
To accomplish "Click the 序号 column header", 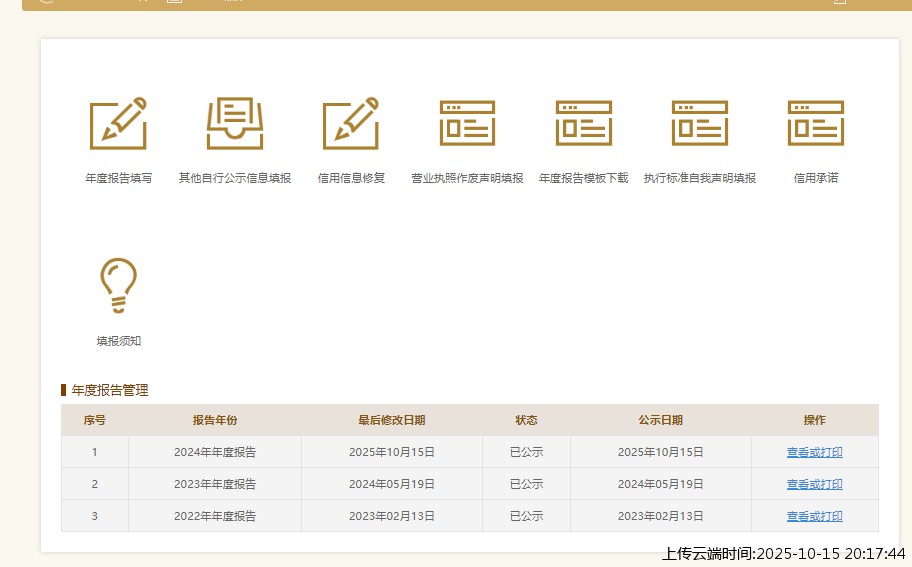I will (x=95, y=420).
